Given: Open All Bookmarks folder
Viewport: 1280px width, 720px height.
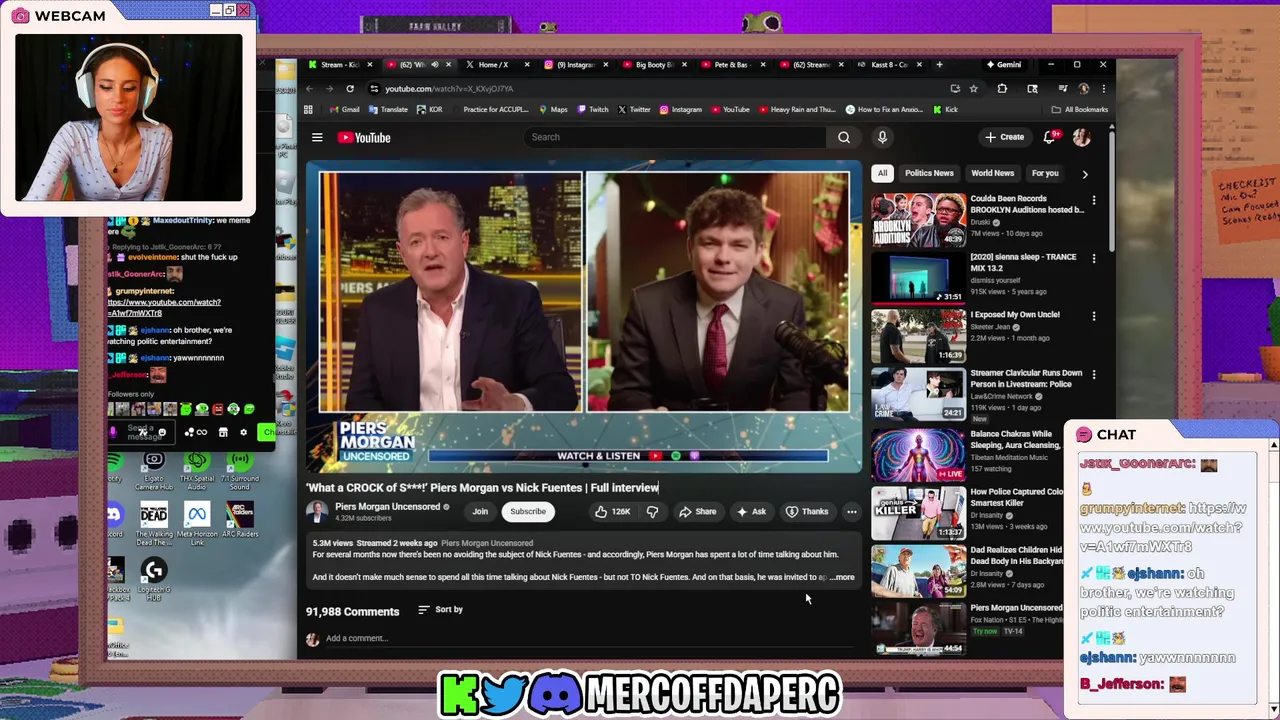Looking at the screenshot, I should tap(1080, 109).
